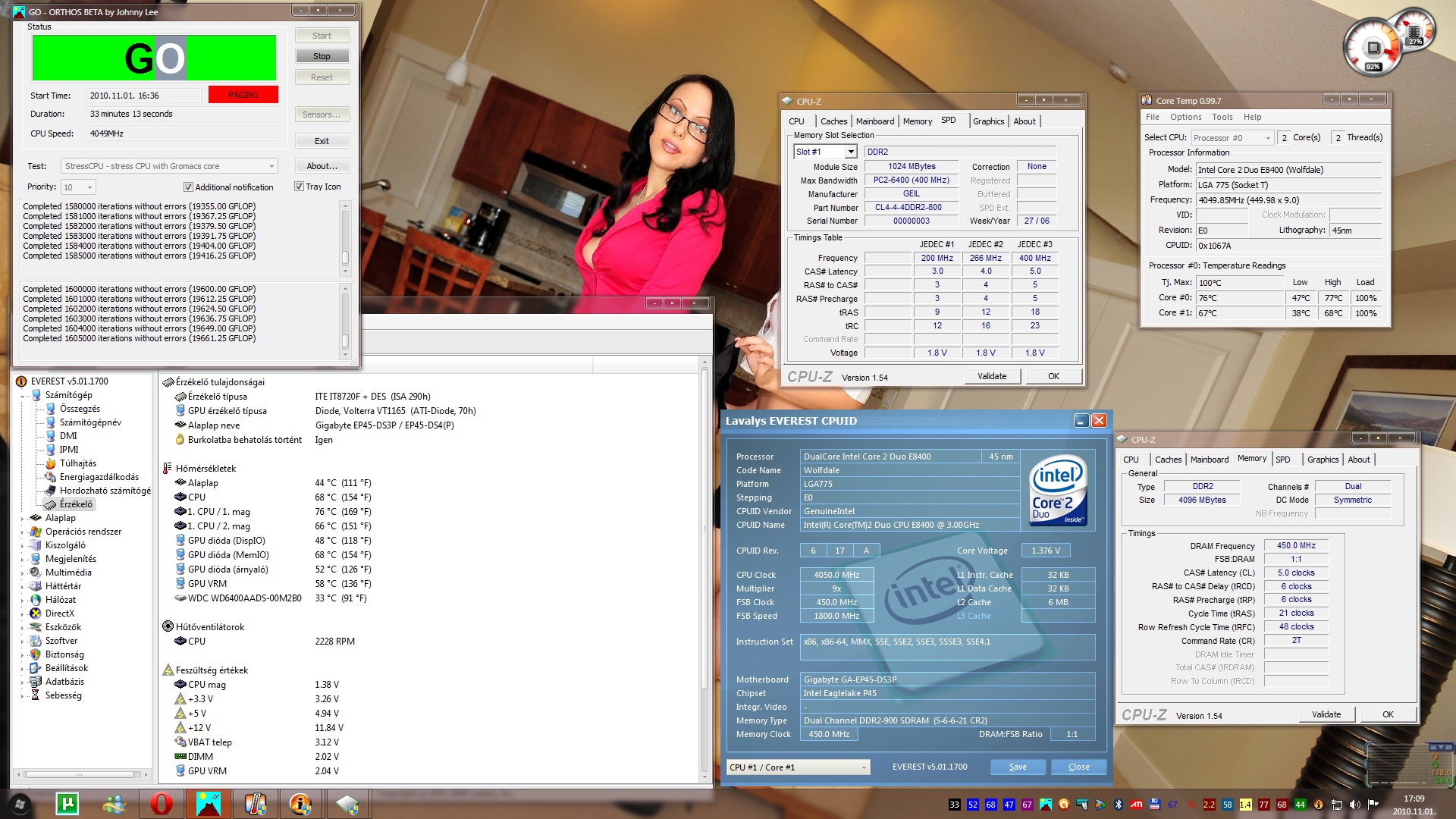Click the blue floppy disk tray icon

tap(1154, 805)
